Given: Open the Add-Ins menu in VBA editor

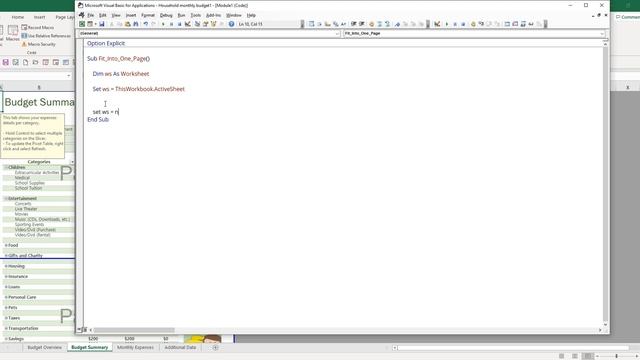Looking at the screenshot, I should (213, 15).
